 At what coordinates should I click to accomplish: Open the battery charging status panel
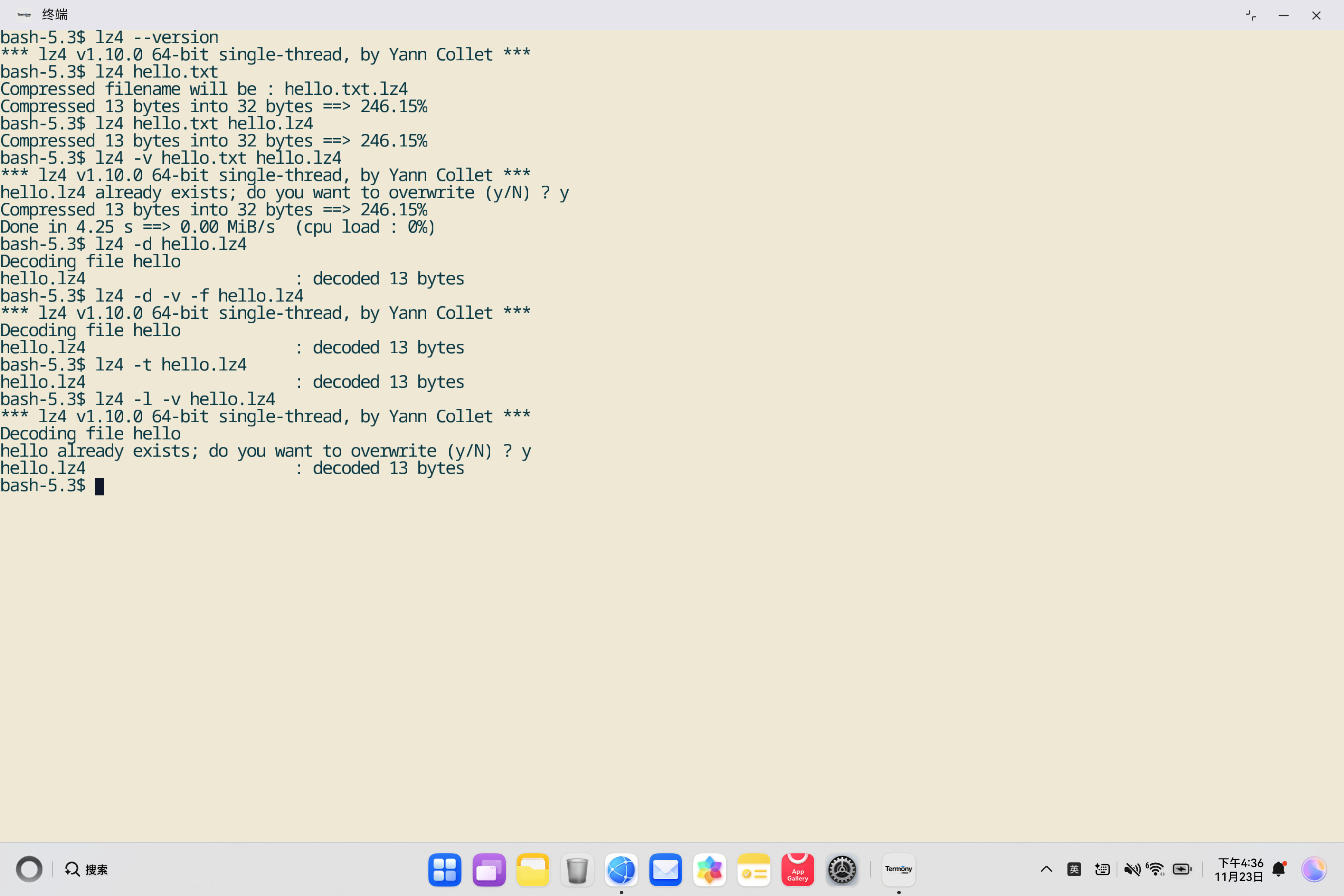1182,869
